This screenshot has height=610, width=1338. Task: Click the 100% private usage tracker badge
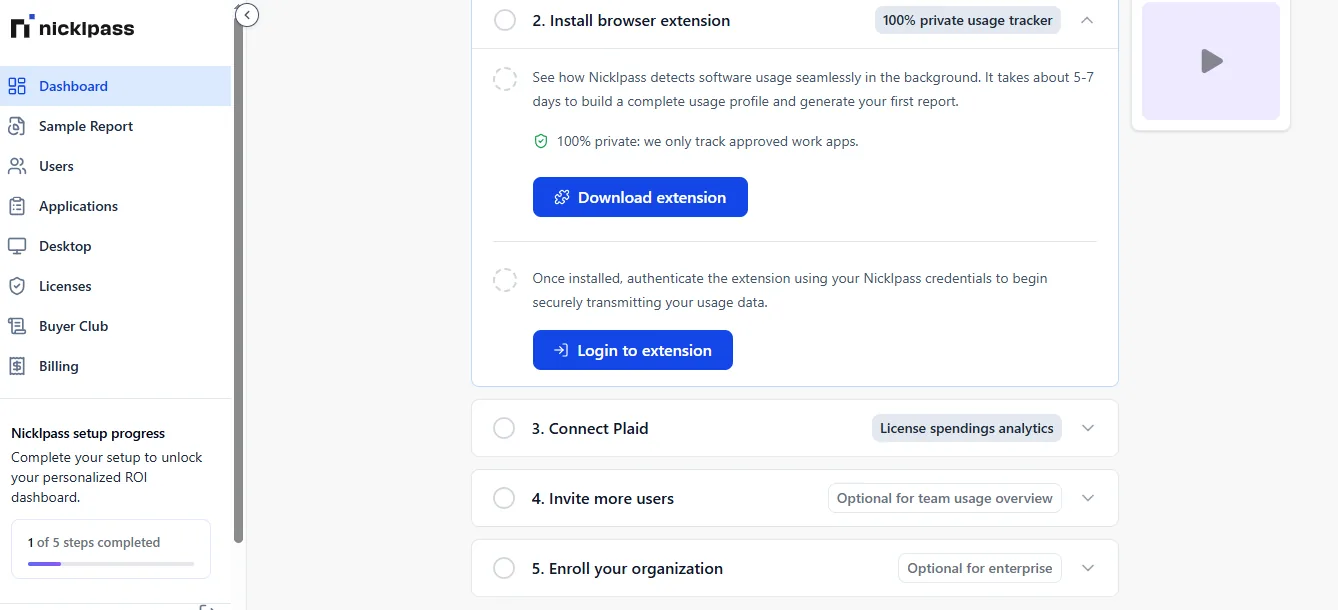[x=968, y=20]
